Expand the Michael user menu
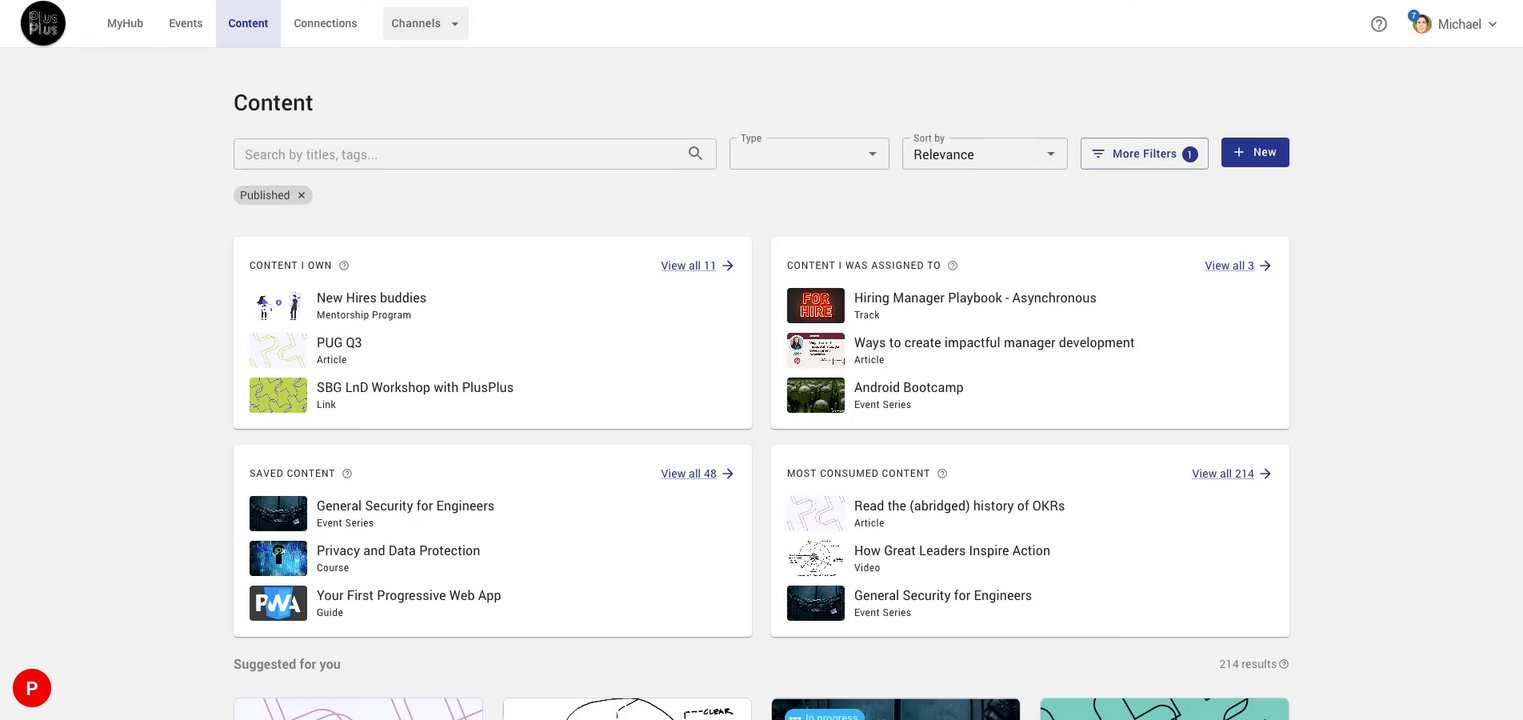Image resolution: width=1523 pixels, height=720 pixels. [x=1458, y=24]
